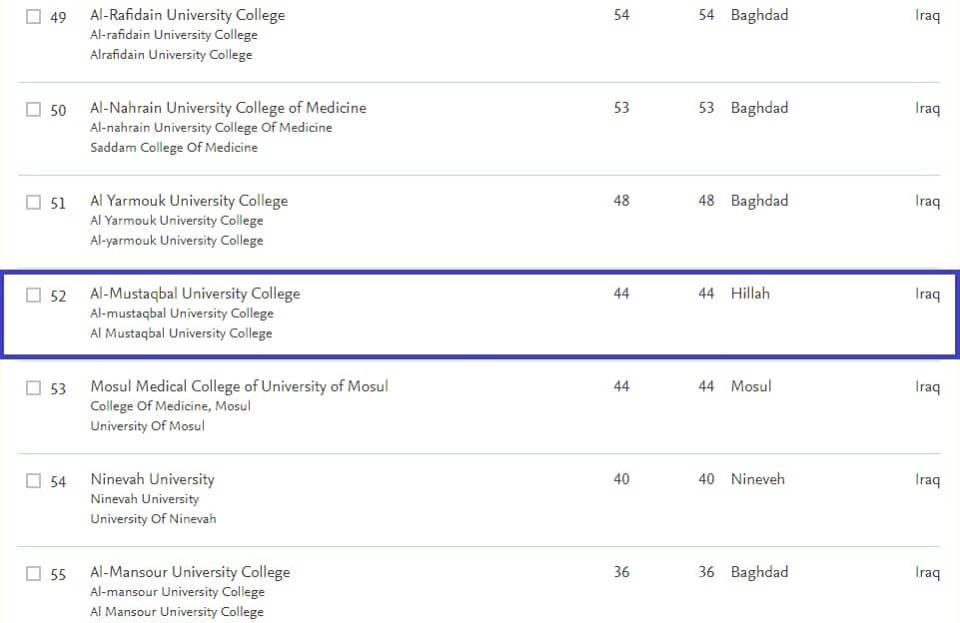Click the first count 36 for Al-Mansour
This screenshot has width=960, height=623.
pyautogui.click(x=621, y=572)
